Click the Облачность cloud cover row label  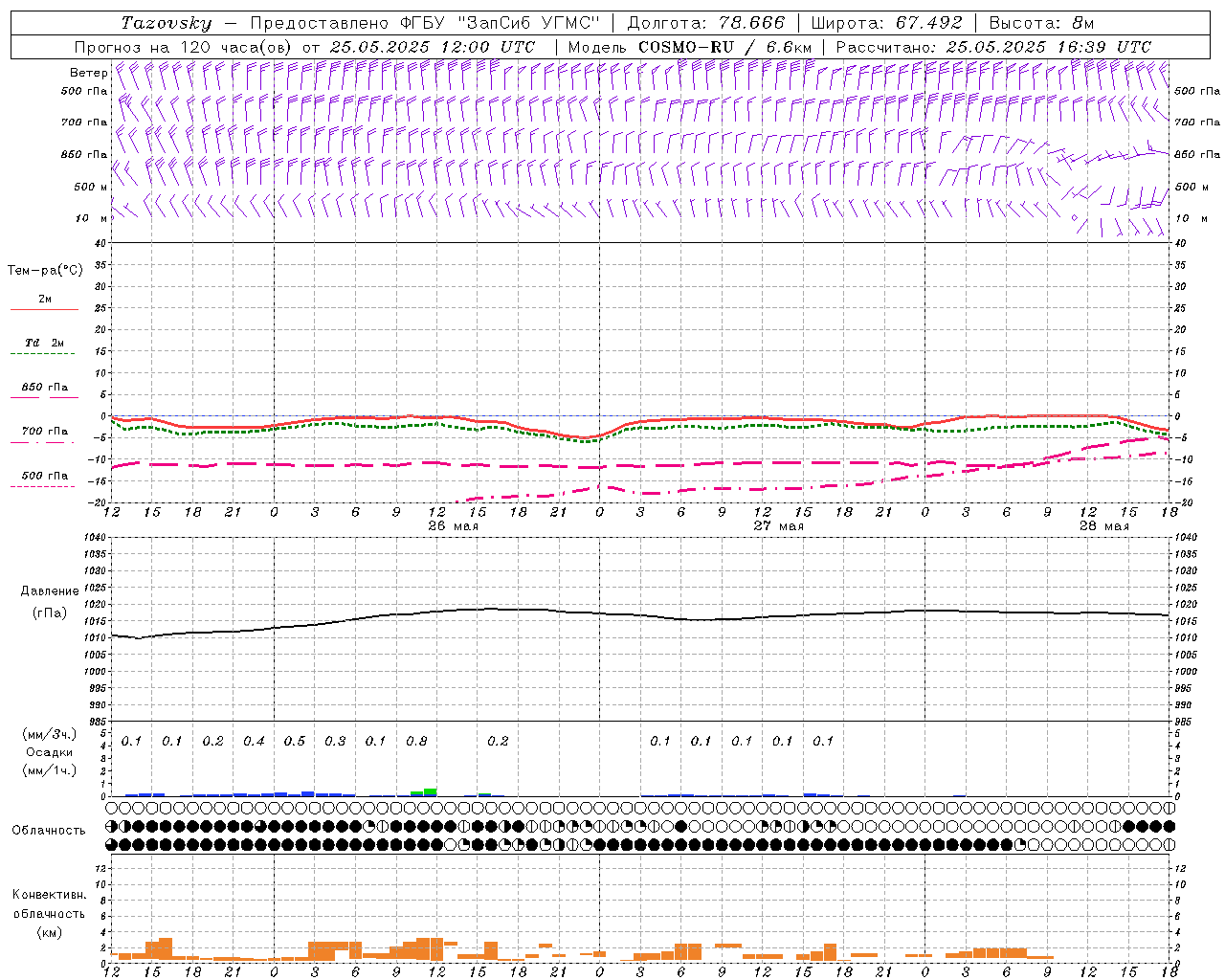tap(49, 830)
